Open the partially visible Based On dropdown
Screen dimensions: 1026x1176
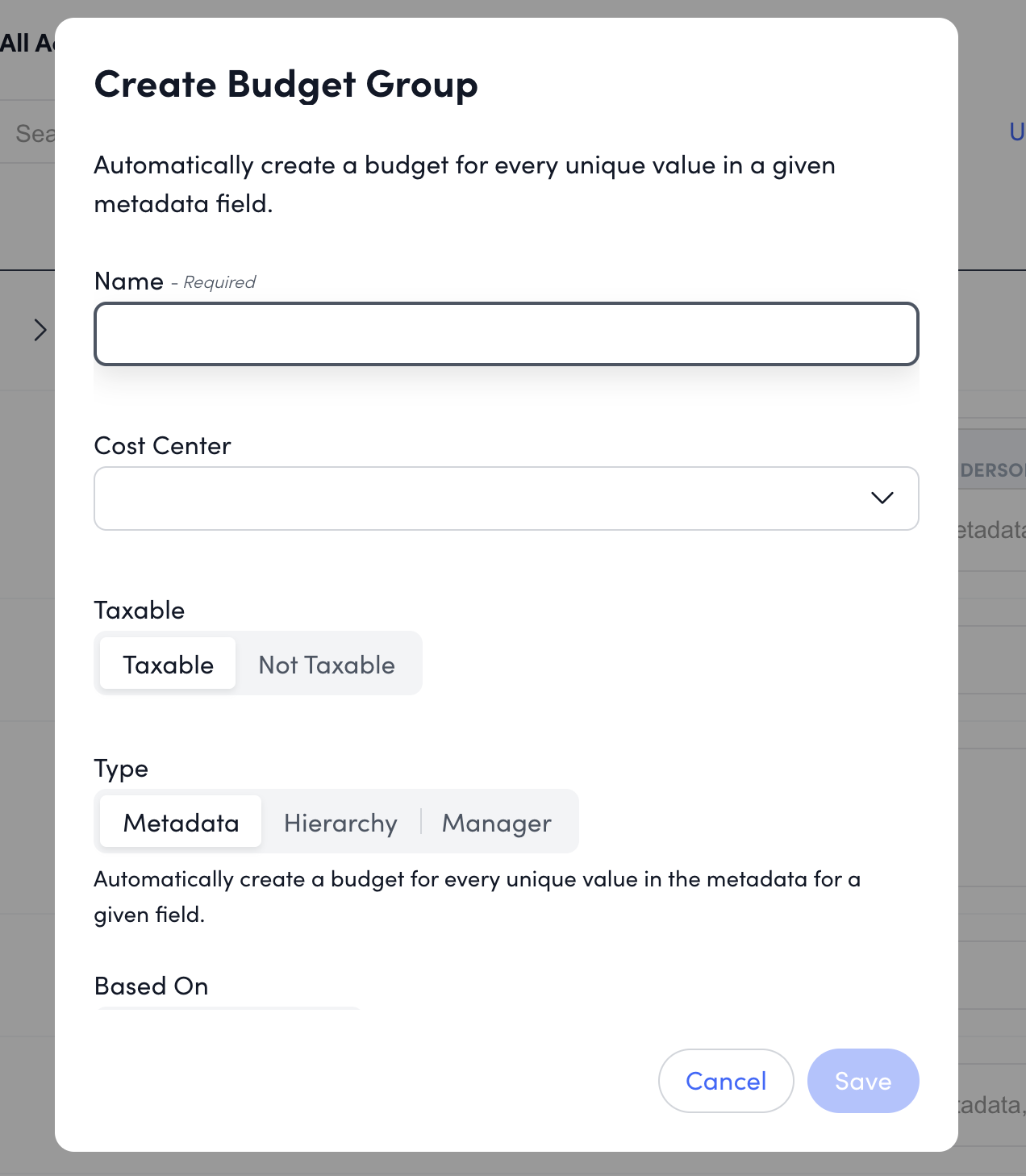pos(227,1009)
